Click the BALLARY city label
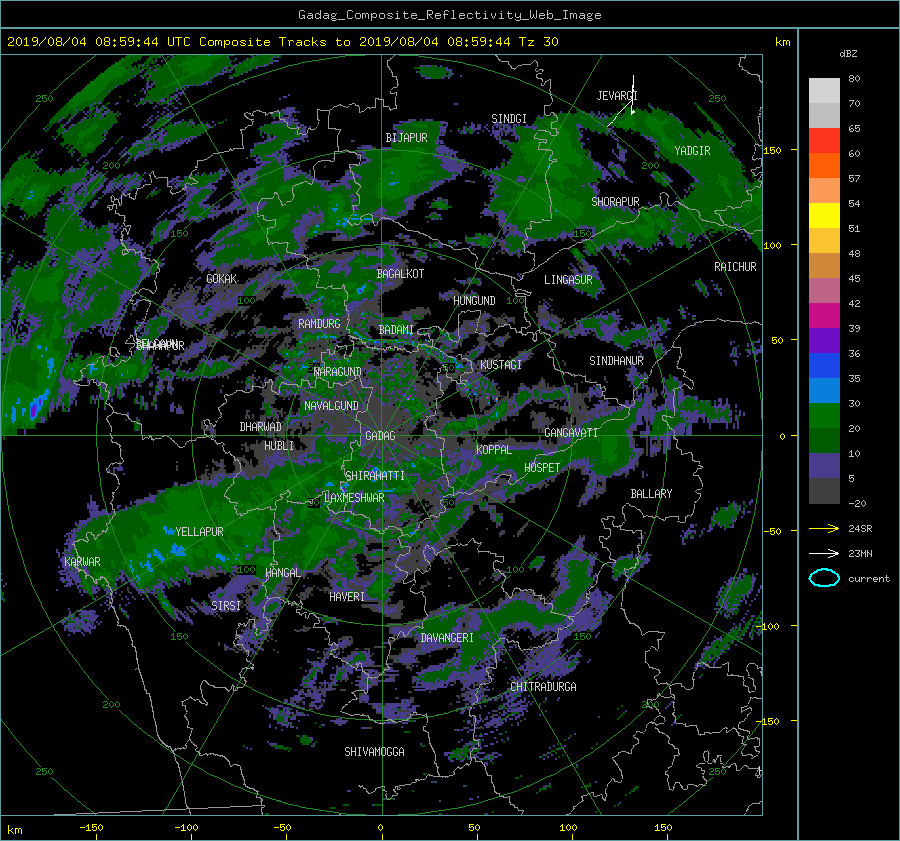The height and width of the screenshot is (841, 900). [651, 494]
